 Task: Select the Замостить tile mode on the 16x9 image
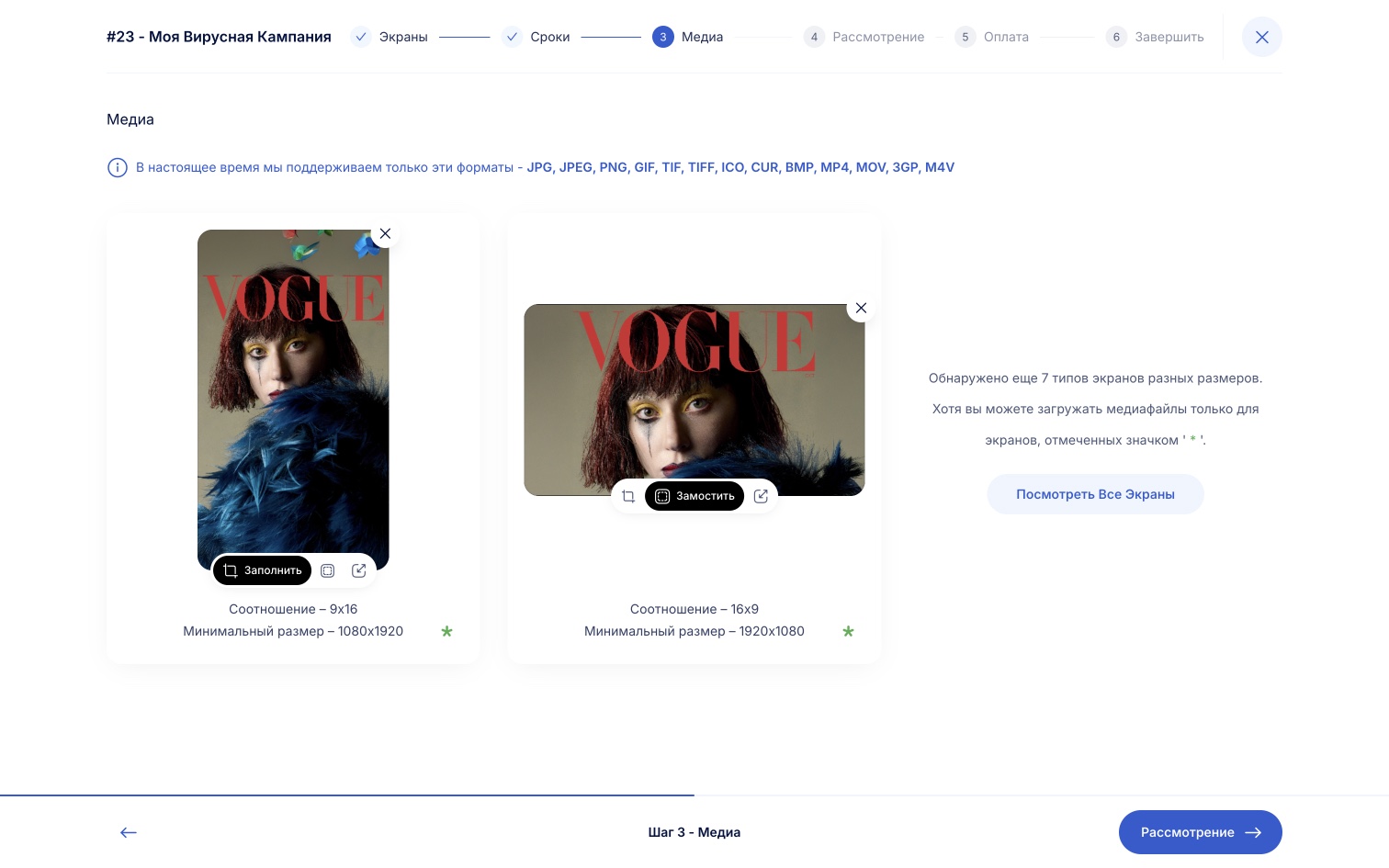tap(694, 496)
